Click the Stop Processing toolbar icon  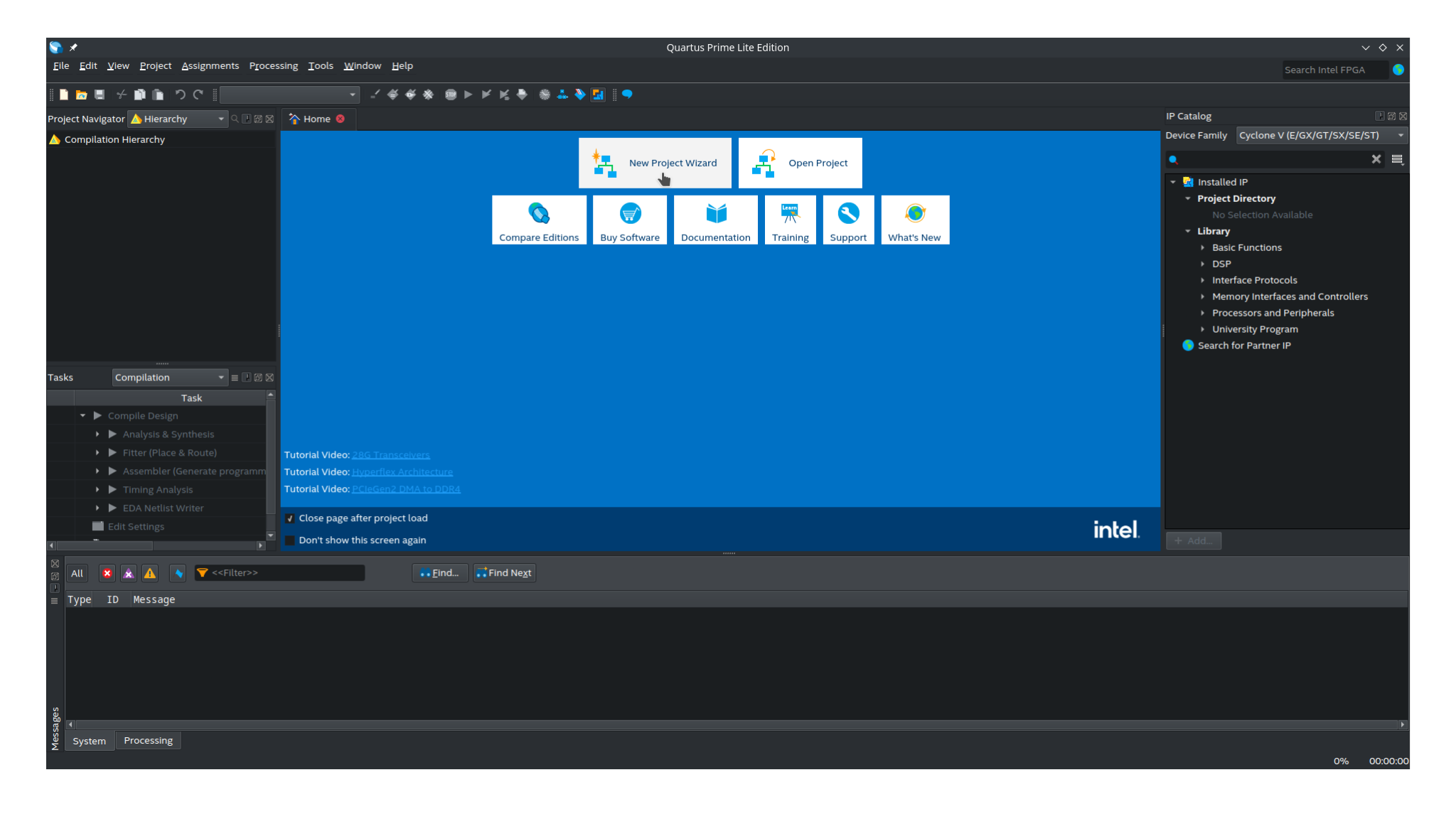pyautogui.click(x=451, y=95)
